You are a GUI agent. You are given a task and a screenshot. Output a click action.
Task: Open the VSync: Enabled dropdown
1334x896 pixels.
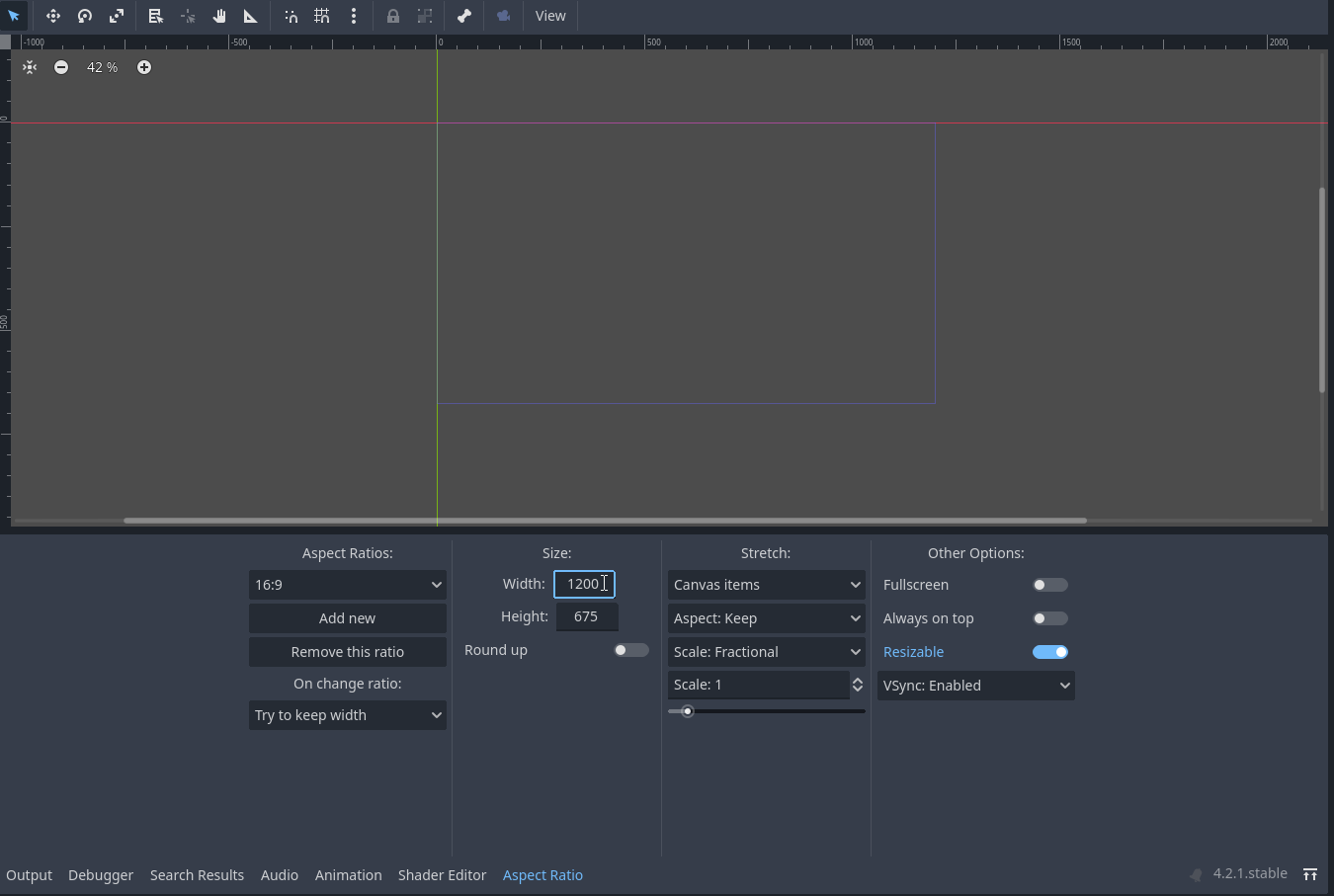(x=976, y=686)
